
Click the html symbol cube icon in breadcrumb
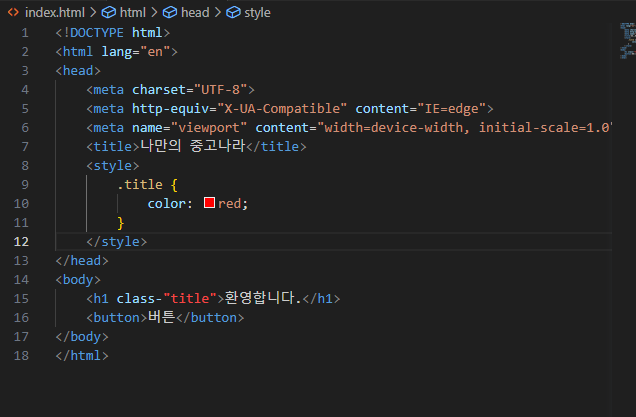pos(108,13)
